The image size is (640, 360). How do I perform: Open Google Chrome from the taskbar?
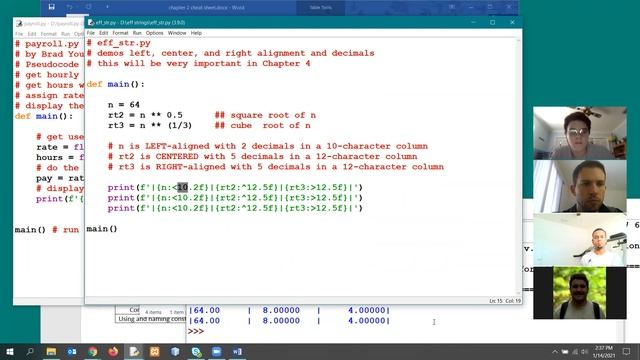point(93,351)
